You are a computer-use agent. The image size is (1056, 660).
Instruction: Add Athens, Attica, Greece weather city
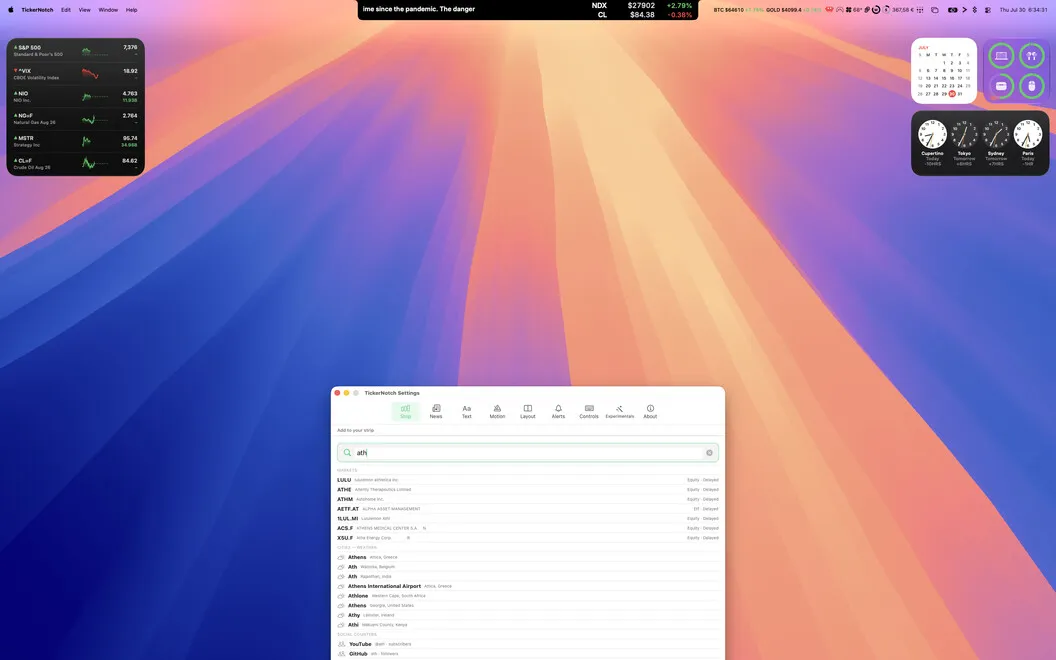[528, 557]
